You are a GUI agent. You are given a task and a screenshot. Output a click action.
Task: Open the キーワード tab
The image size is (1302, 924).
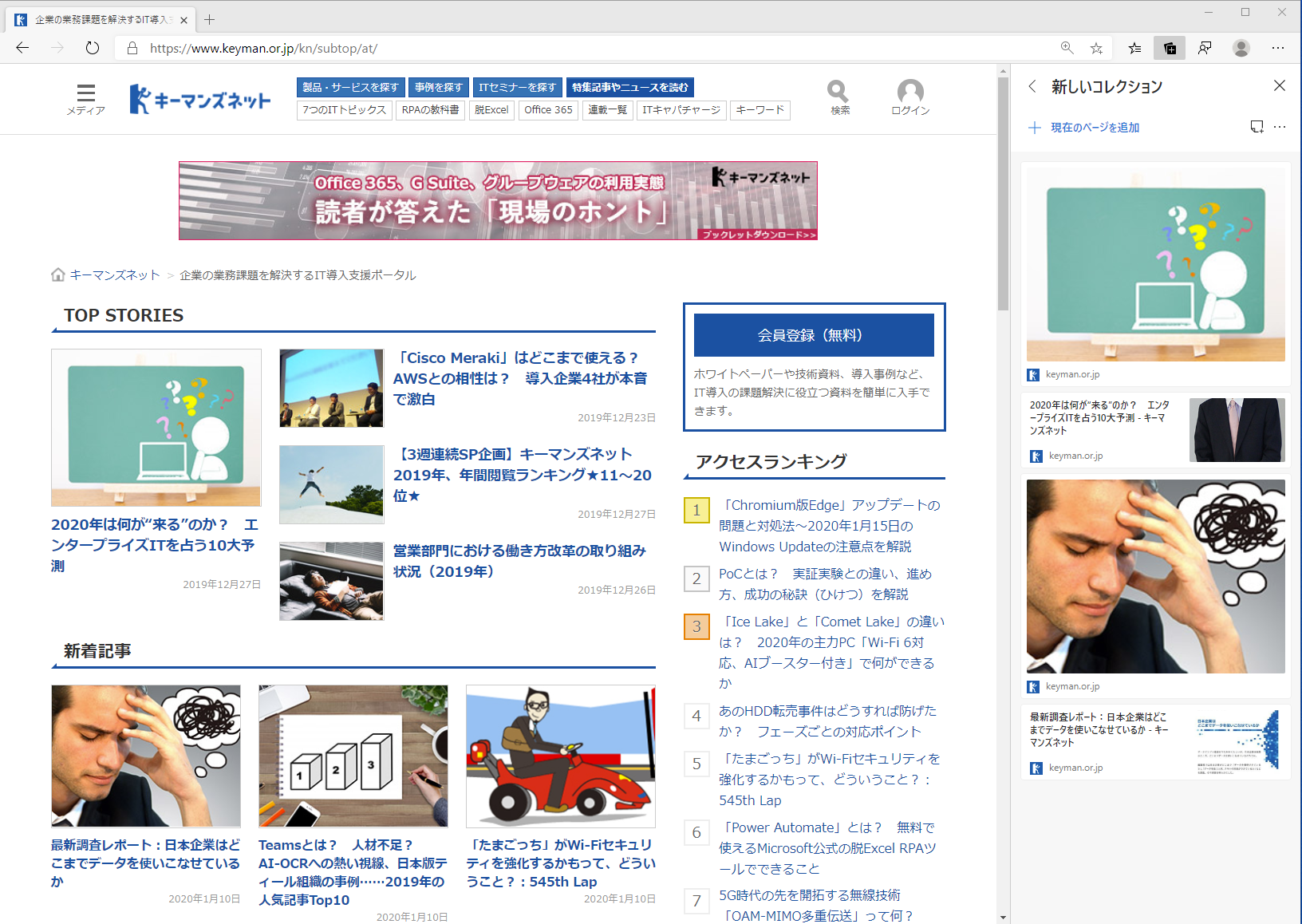click(x=759, y=110)
